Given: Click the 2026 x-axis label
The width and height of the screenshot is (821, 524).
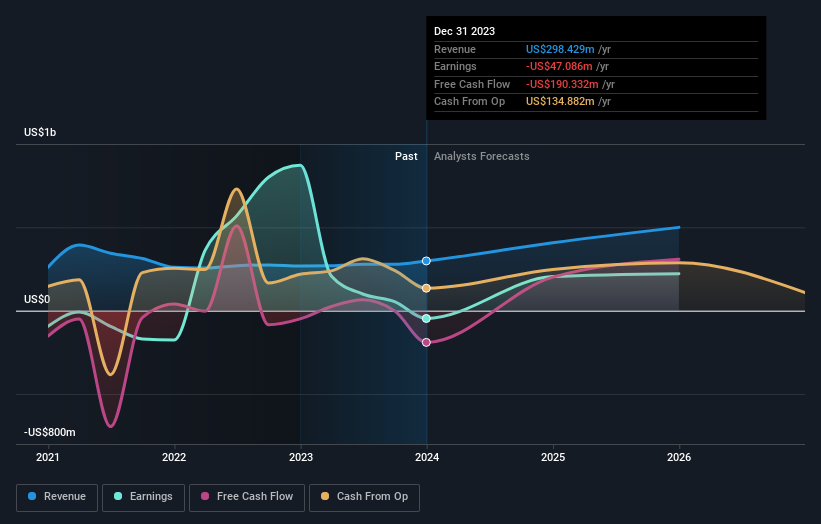Looking at the screenshot, I should pos(679,457).
